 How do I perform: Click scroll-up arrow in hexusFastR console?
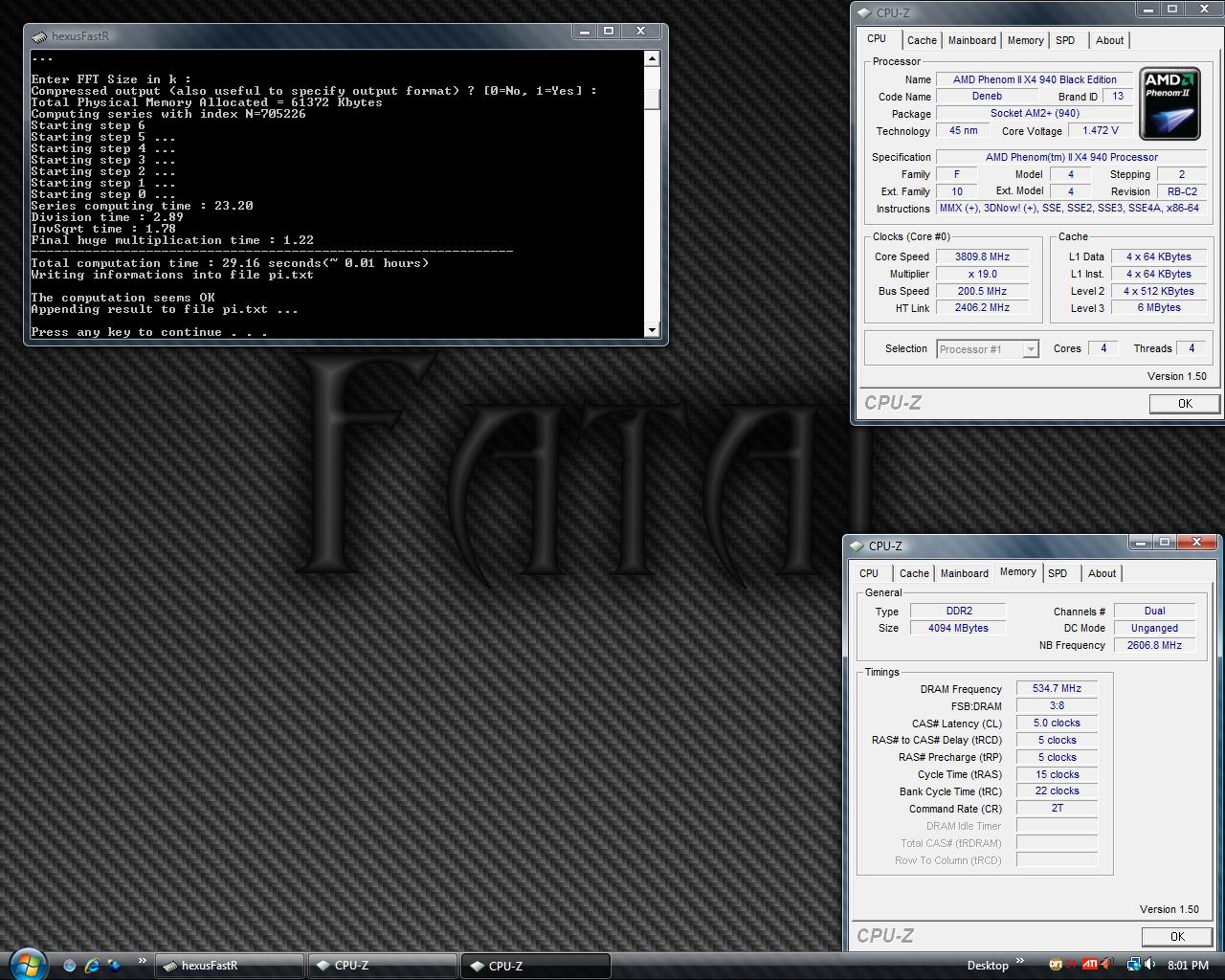pos(652,59)
